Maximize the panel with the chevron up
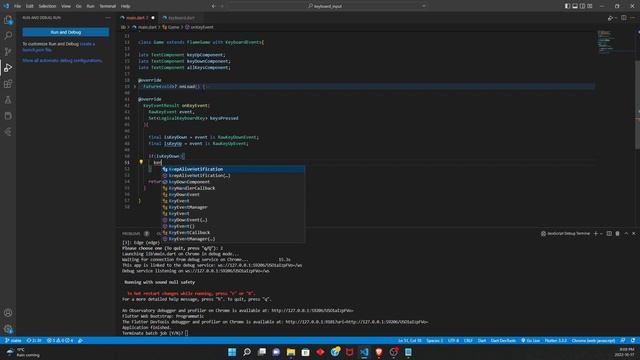This screenshot has width=640, height=360. (x=626, y=233)
